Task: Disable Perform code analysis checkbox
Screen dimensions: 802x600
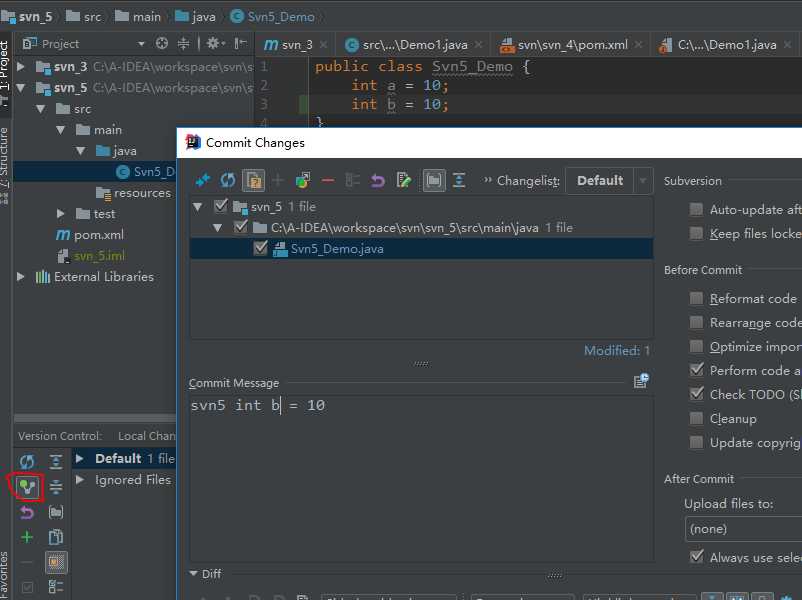Action: coord(696,370)
